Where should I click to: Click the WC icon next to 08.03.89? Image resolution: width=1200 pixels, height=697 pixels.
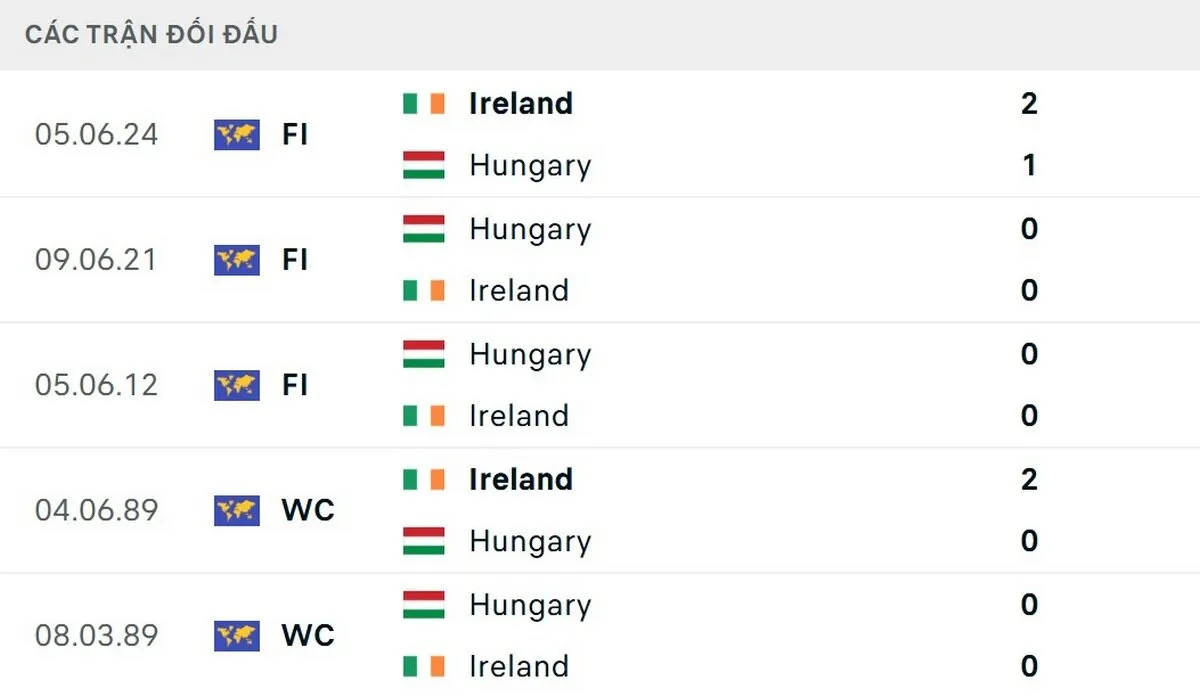coord(234,636)
